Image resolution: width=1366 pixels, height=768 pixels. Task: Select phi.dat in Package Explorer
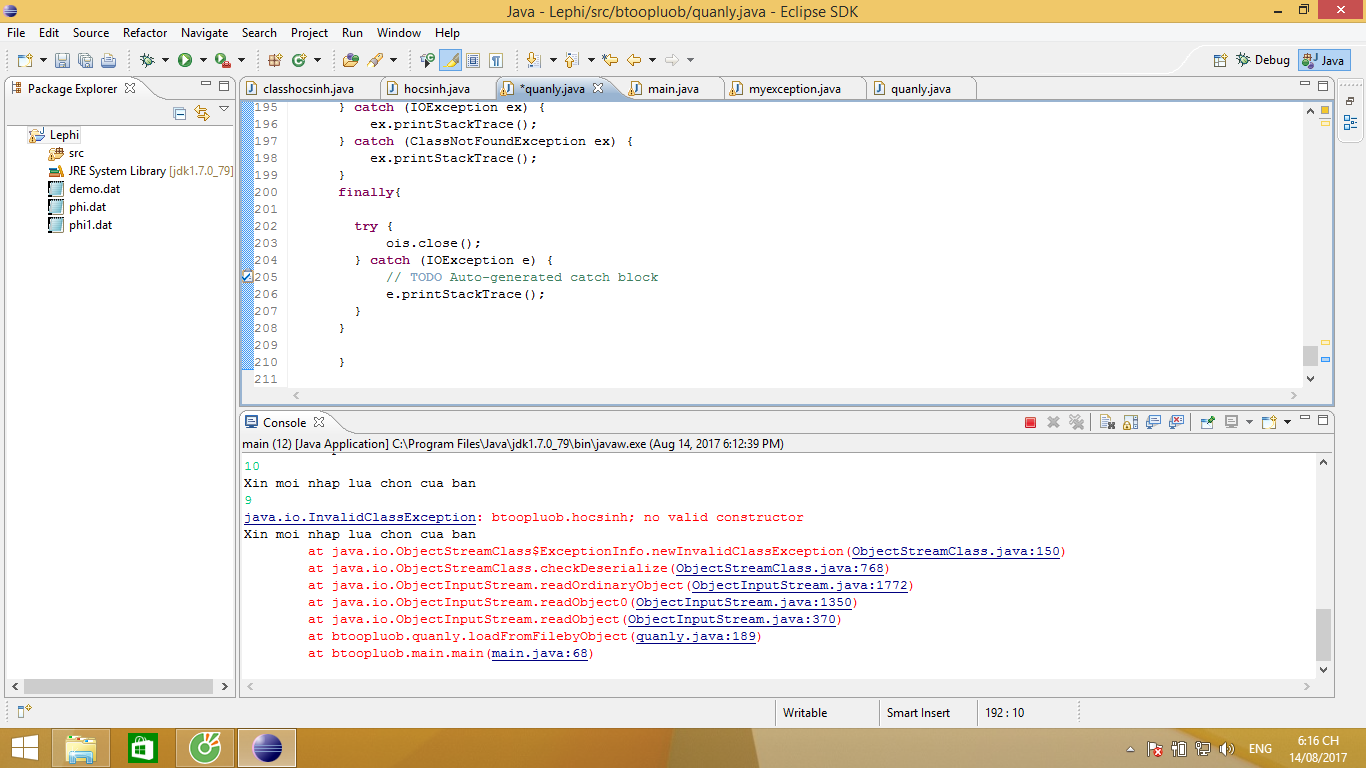click(x=87, y=207)
